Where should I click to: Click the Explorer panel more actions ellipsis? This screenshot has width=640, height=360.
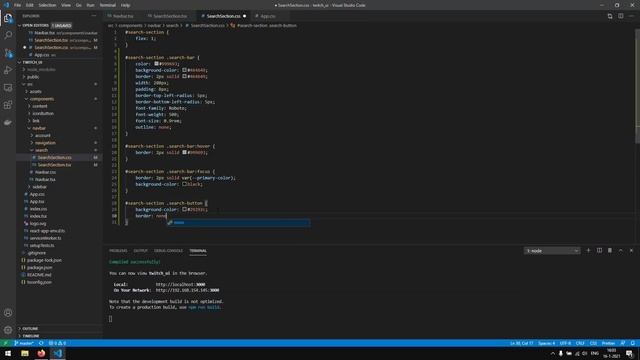click(94, 16)
